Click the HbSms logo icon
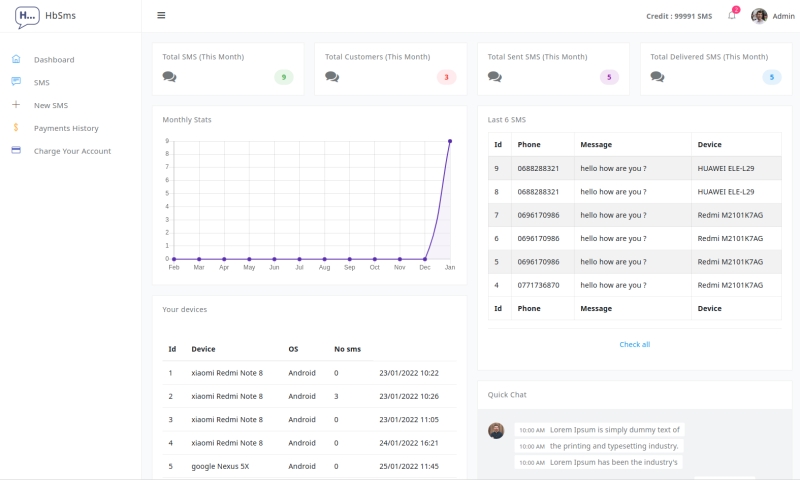The height and width of the screenshot is (480, 800). tap(27, 16)
